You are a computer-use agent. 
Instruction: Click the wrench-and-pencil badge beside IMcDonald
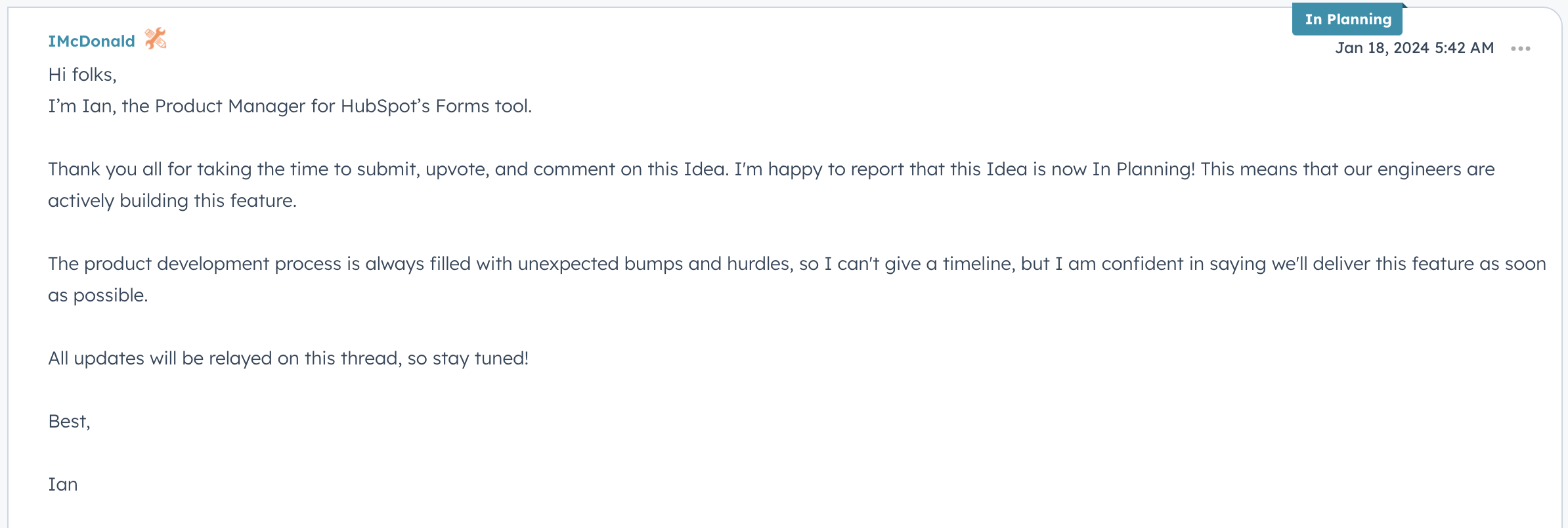coord(156,39)
